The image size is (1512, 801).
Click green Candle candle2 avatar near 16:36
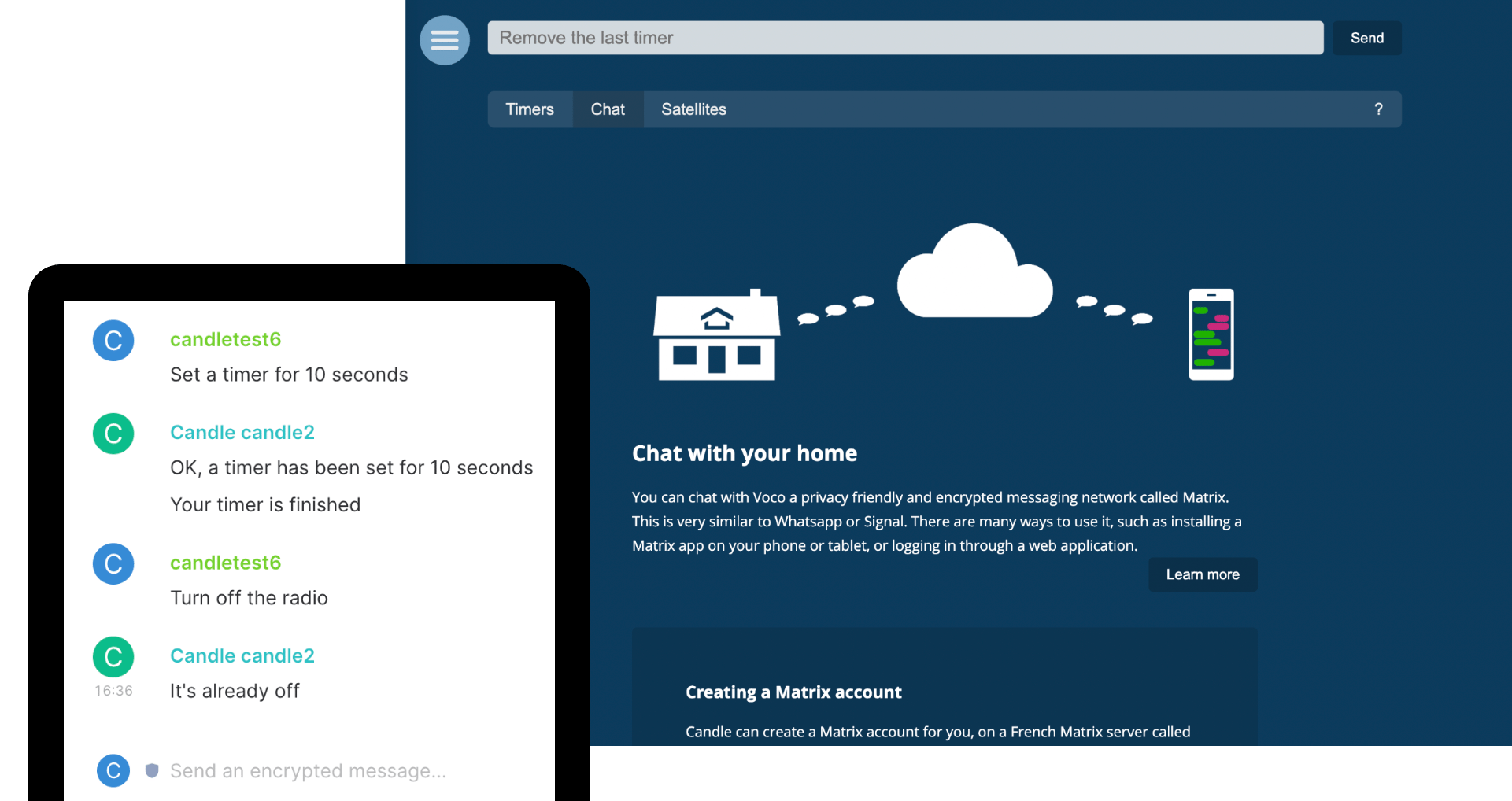tap(113, 657)
